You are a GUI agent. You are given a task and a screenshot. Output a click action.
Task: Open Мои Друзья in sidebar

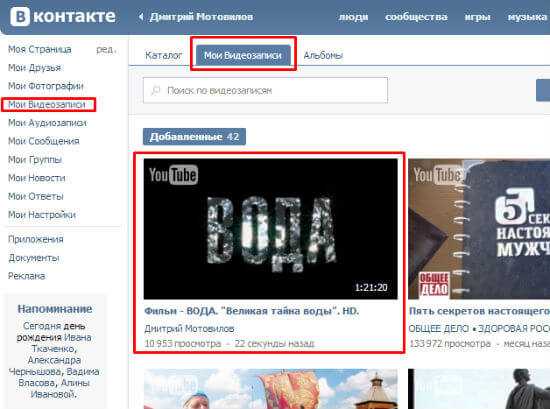click(34, 68)
